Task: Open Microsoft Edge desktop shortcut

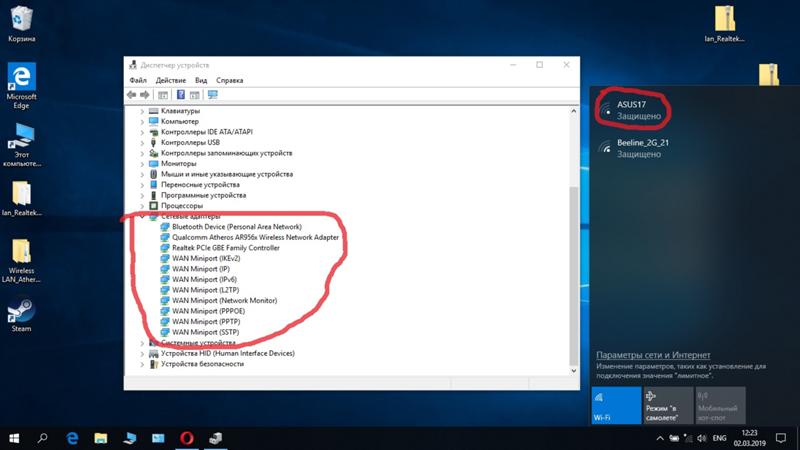Action: 21,85
